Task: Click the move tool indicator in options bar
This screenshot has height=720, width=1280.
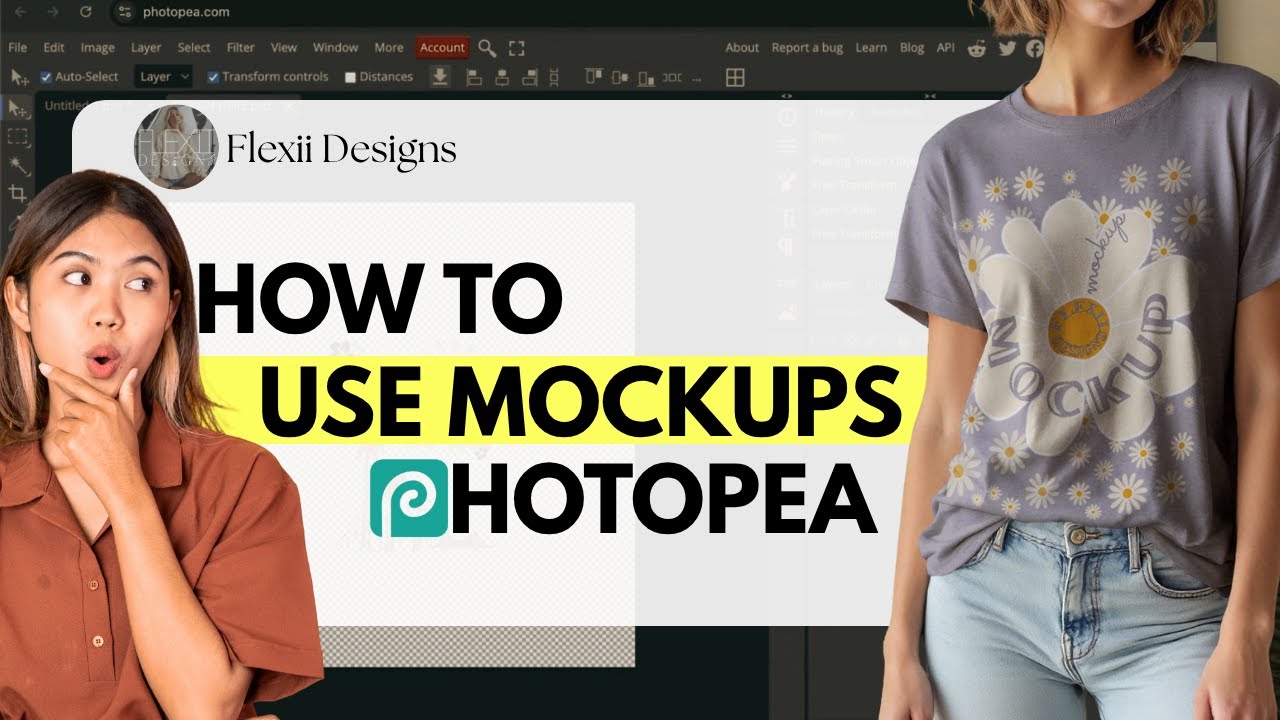Action: pyautogui.click(x=19, y=77)
